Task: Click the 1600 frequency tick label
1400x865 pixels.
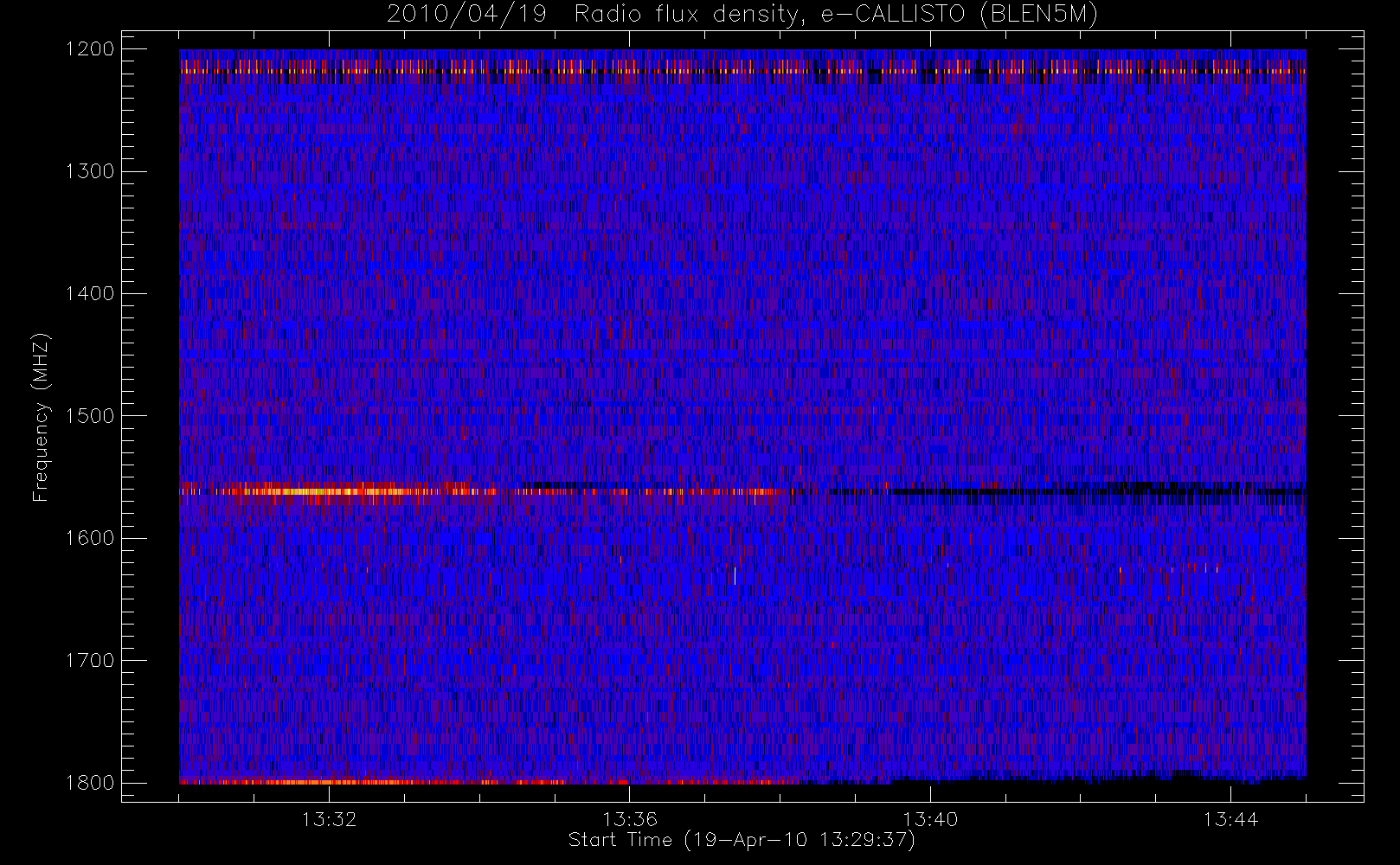Action: tap(90, 538)
